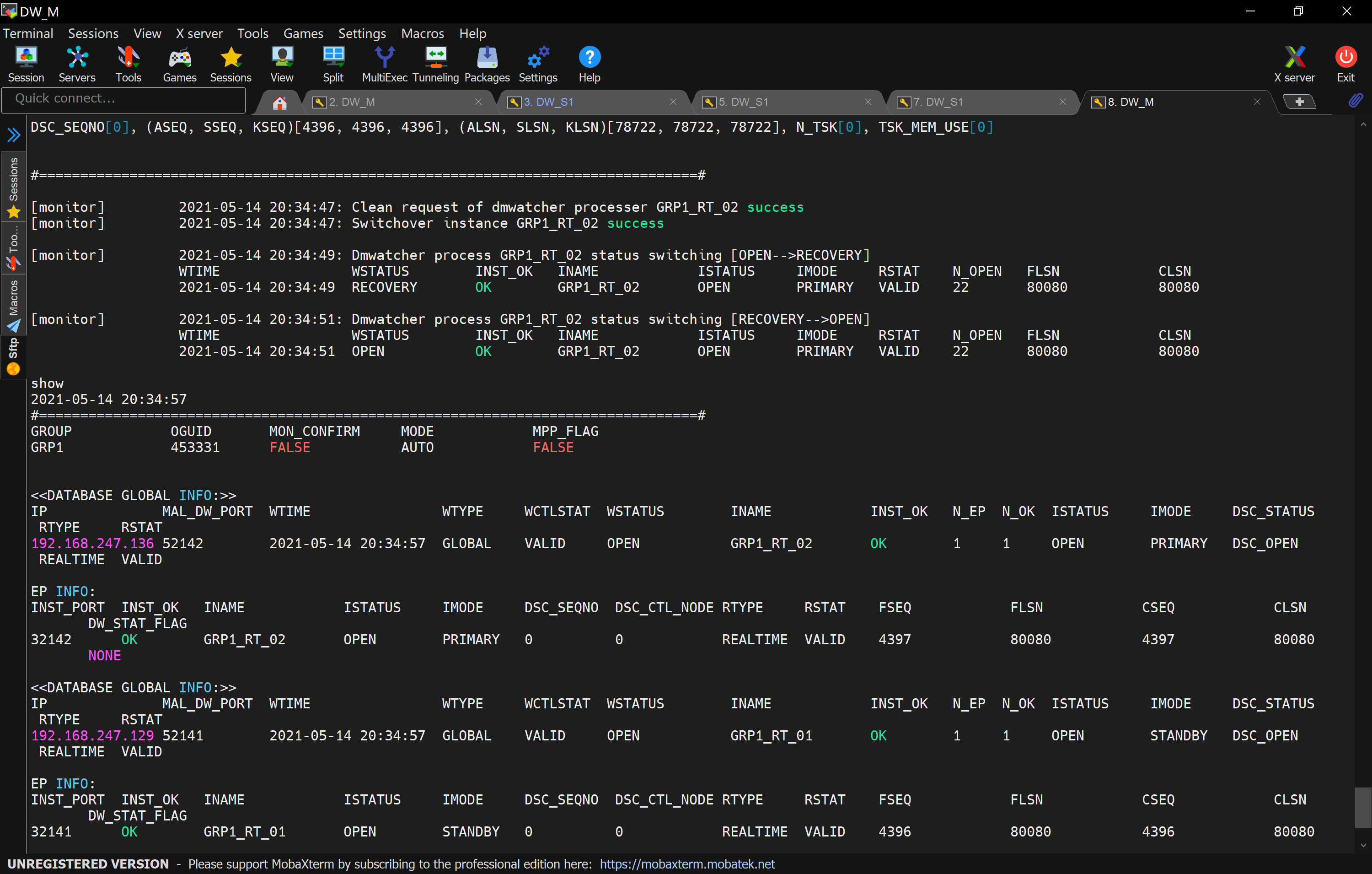Open the Sessions side panel tab
The image size is (1372, 874).
[x=13, y=187]
